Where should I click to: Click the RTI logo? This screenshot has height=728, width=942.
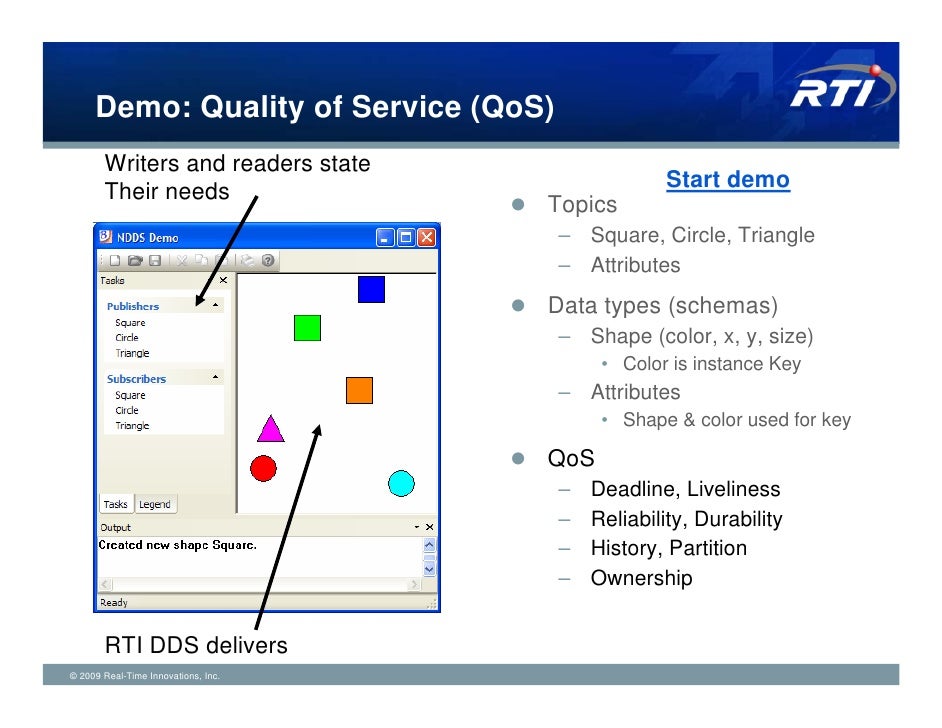point(842,87)
